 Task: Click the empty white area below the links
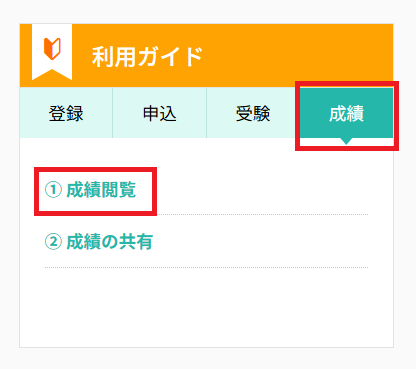[207, 307]
